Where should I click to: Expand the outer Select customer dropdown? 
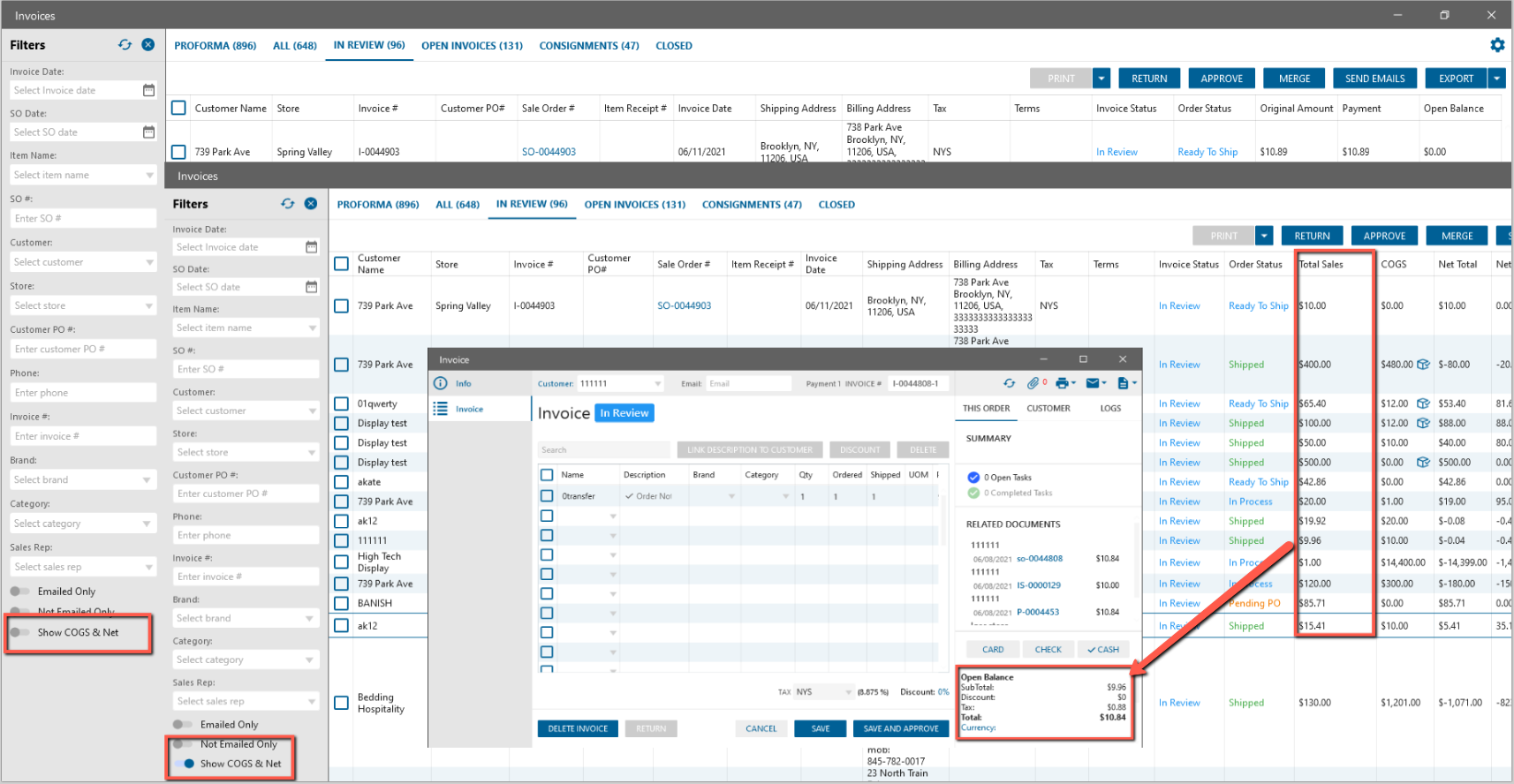(x=149, y=262)
